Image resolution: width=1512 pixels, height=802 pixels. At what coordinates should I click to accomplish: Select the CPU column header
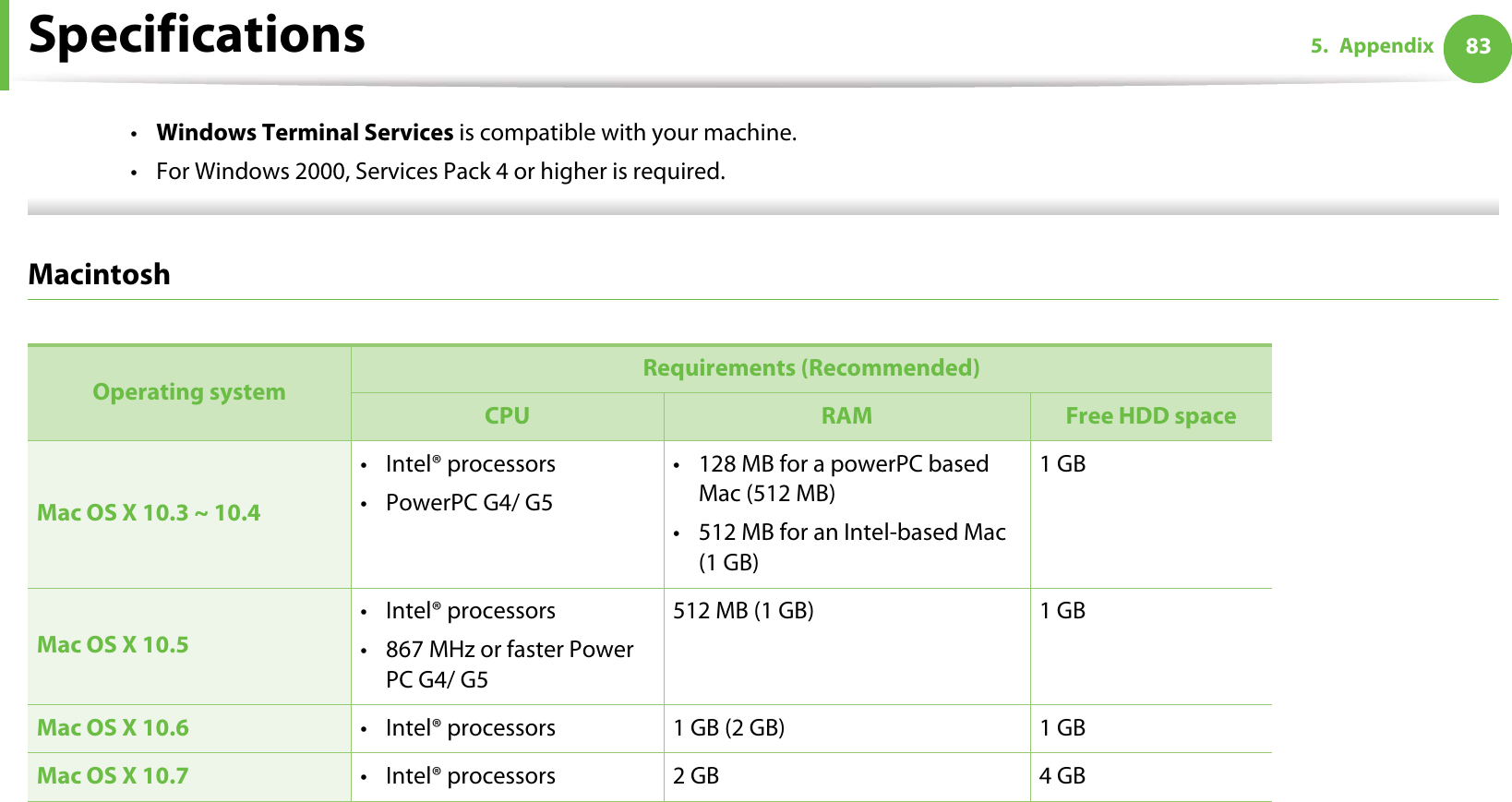507,416
